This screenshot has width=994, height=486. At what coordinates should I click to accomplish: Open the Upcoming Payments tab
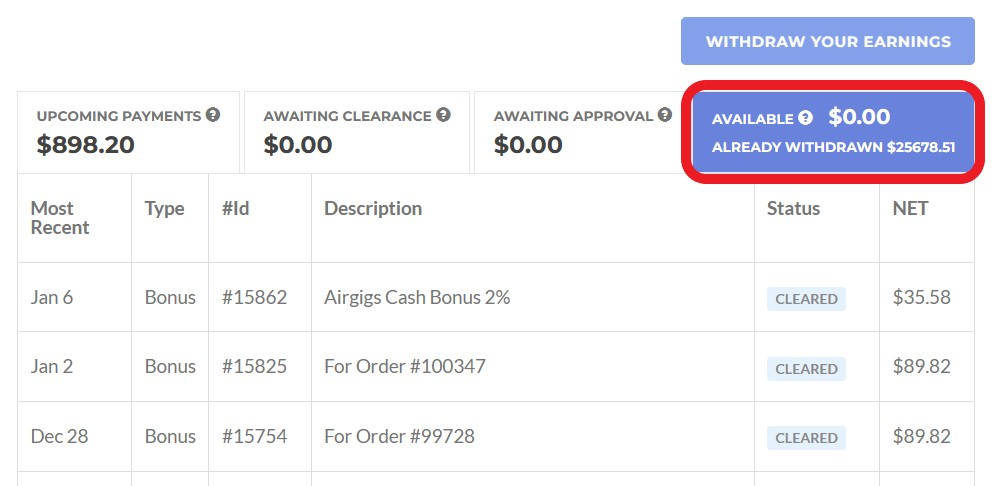click(128, 132)
